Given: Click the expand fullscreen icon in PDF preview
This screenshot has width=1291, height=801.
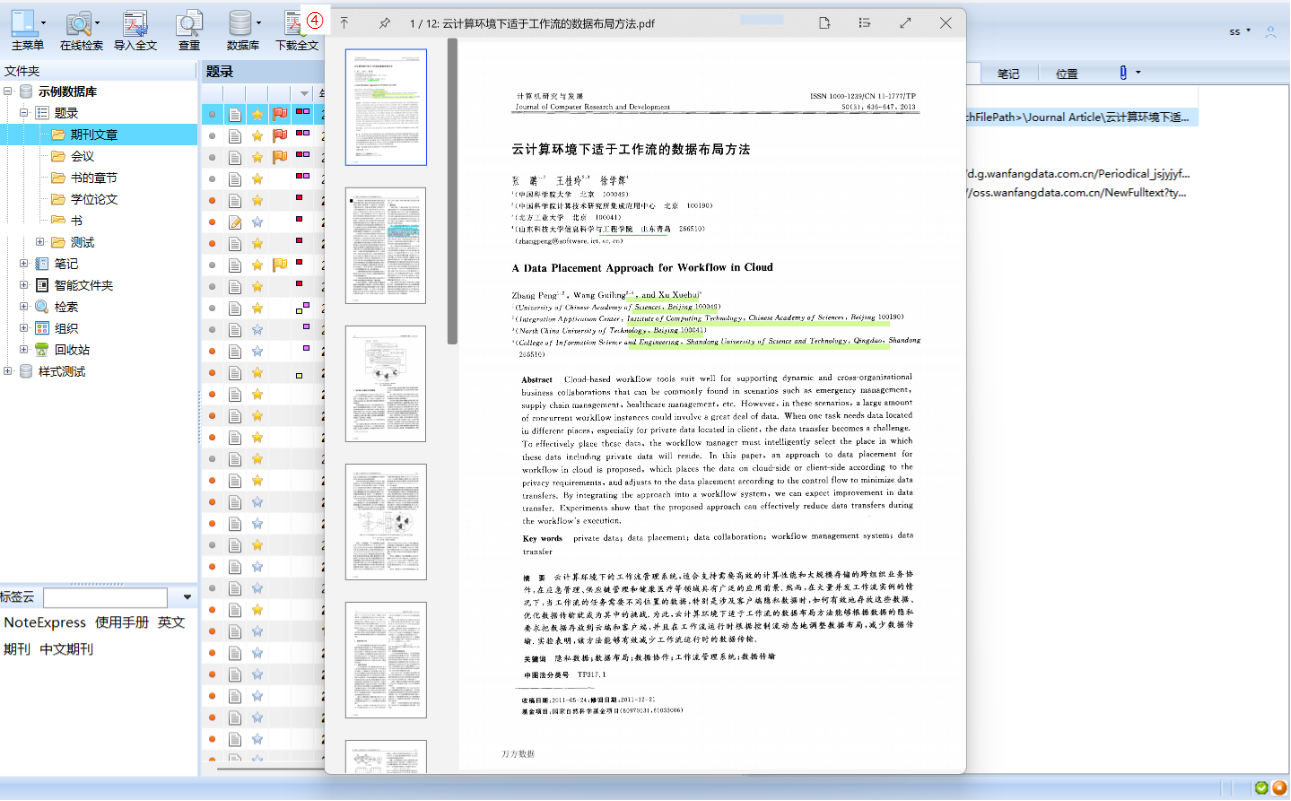Looking at the screenshot, I should (905, 23).
